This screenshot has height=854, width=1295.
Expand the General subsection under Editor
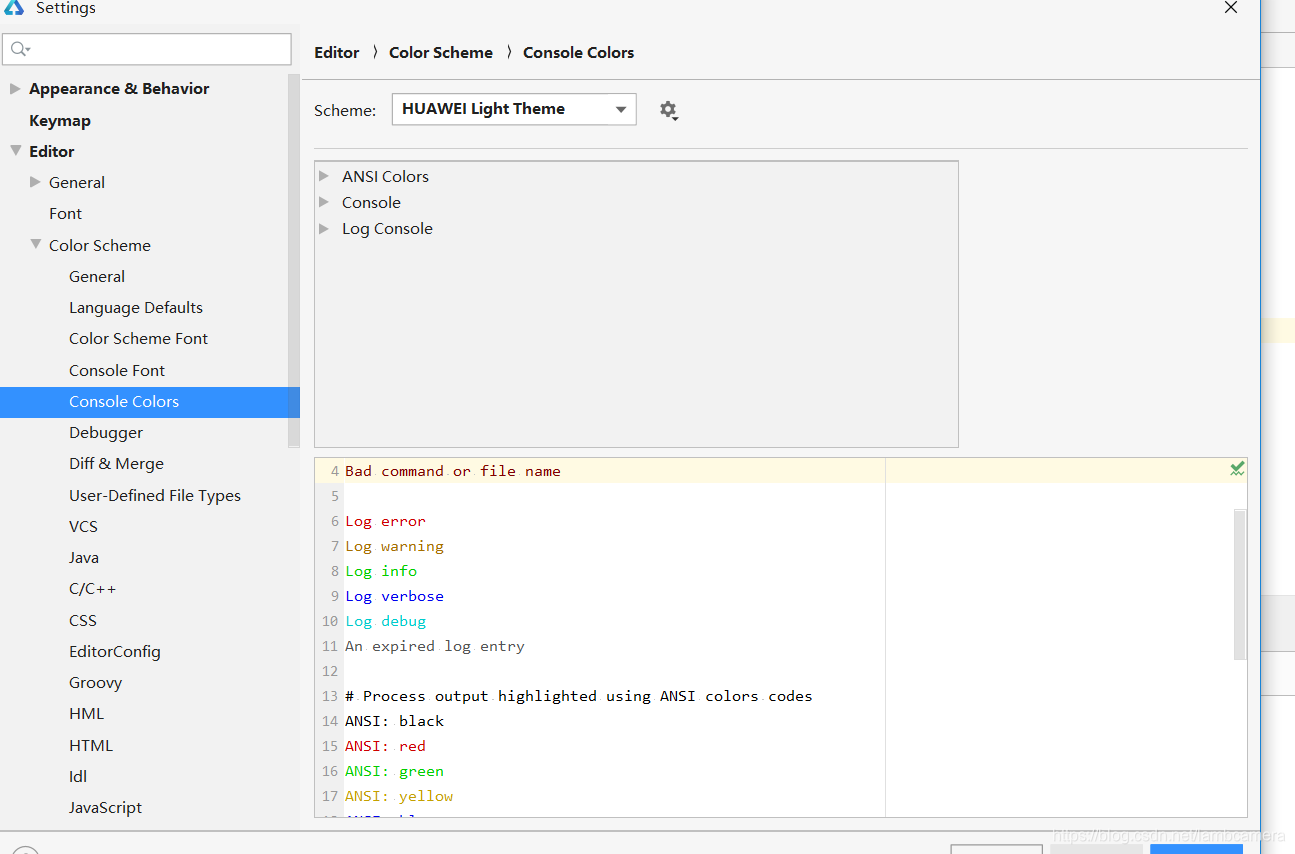pyautogui.click(x=36, y=182)
